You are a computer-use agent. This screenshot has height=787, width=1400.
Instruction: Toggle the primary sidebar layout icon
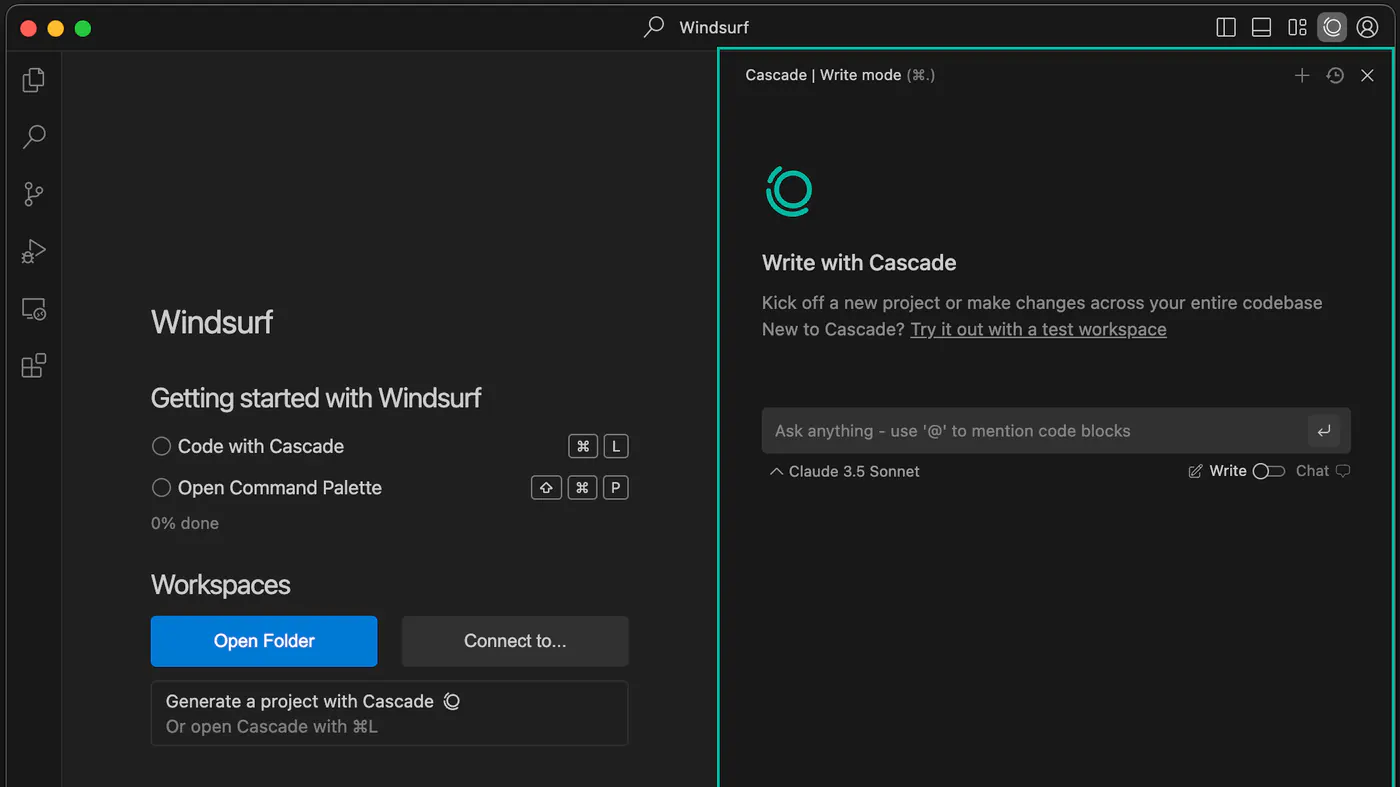(x=1226, y=28)
